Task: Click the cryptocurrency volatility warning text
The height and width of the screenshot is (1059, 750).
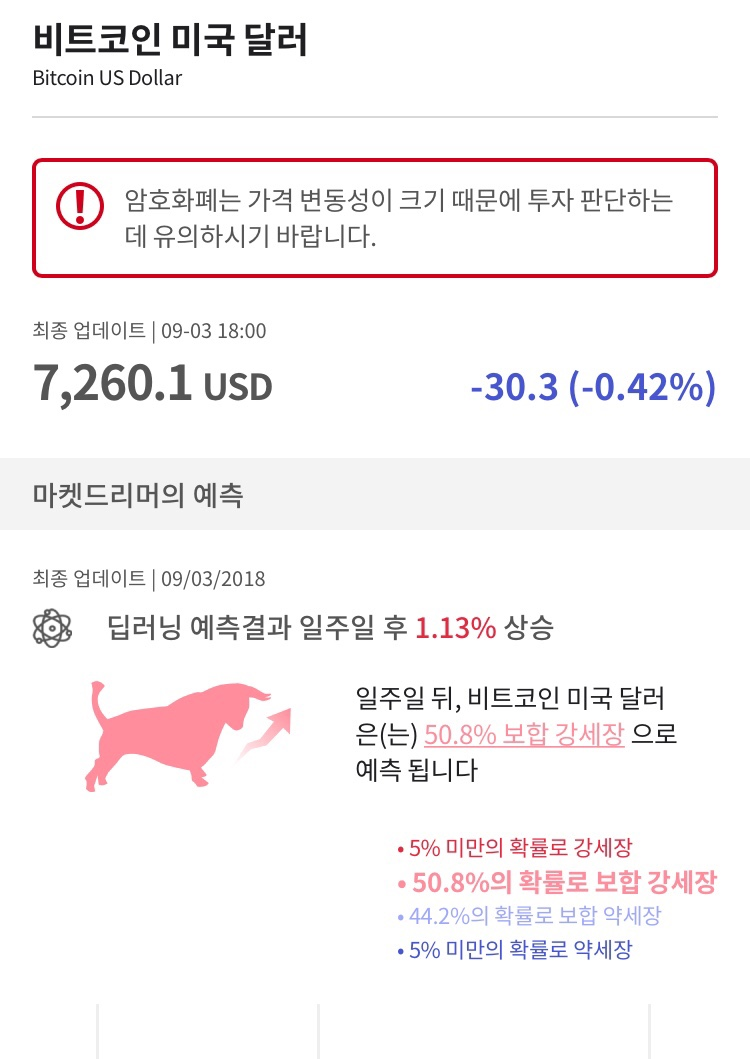Action: (400, 218)
